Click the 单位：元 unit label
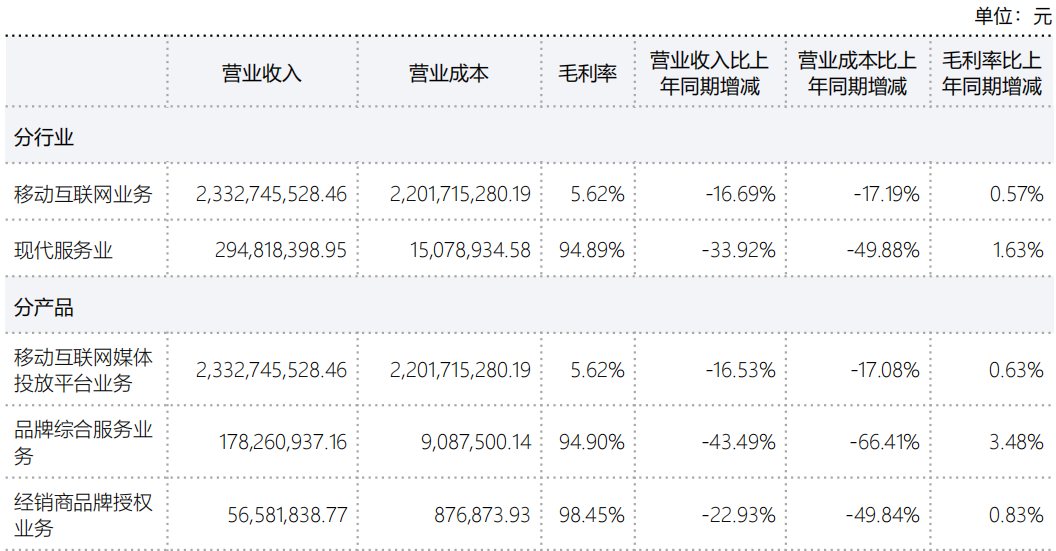 tap(1012, 15)
